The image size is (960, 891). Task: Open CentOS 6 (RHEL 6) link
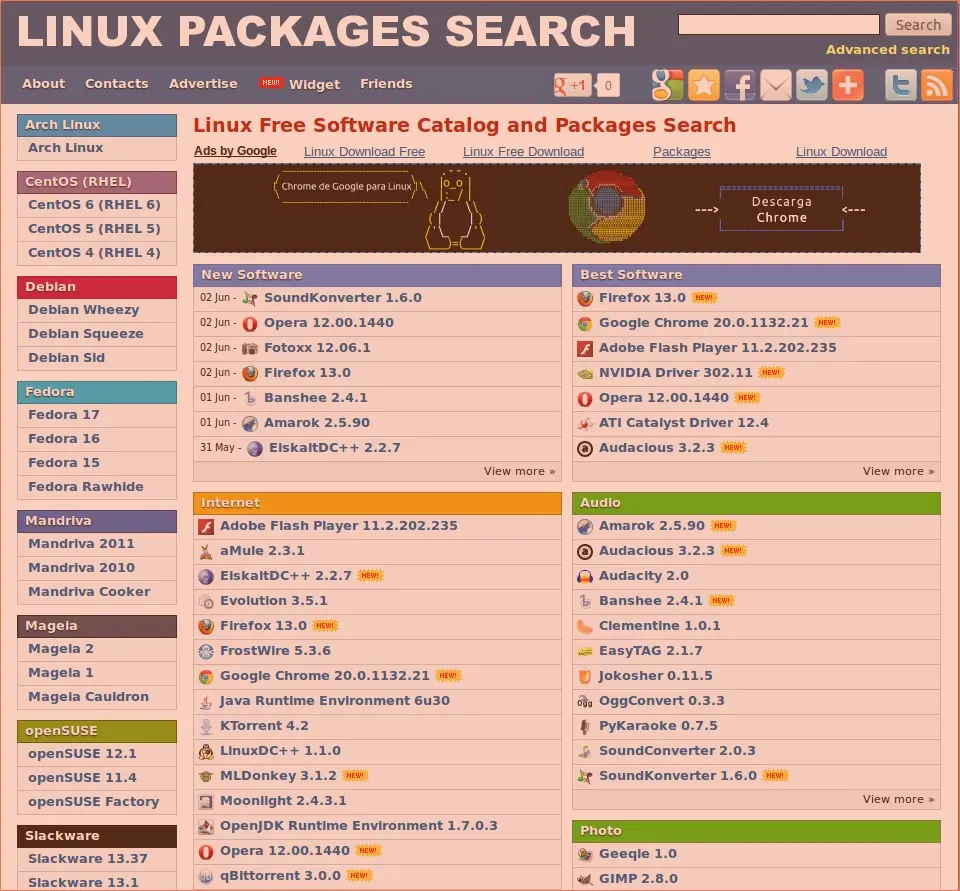[x=94, y=205]
